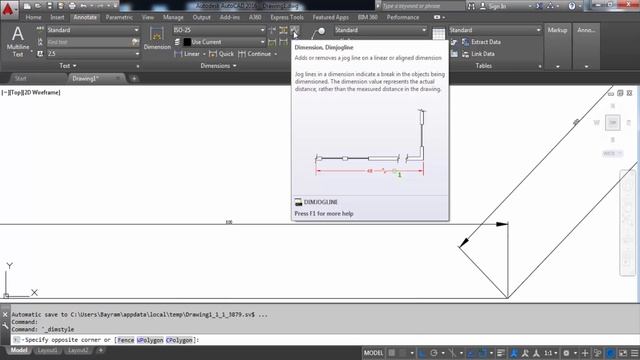Open the Insert ribbon tab

click(x=57, y=18)
